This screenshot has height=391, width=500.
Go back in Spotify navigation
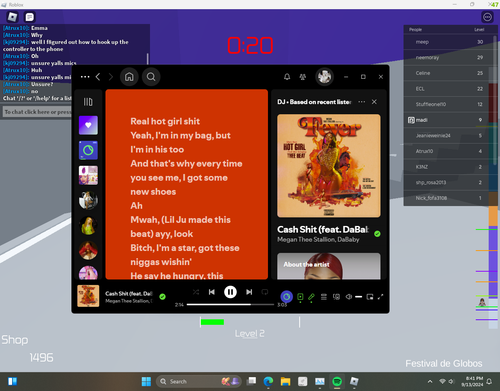pyautogui.click(x=98, y=77)
